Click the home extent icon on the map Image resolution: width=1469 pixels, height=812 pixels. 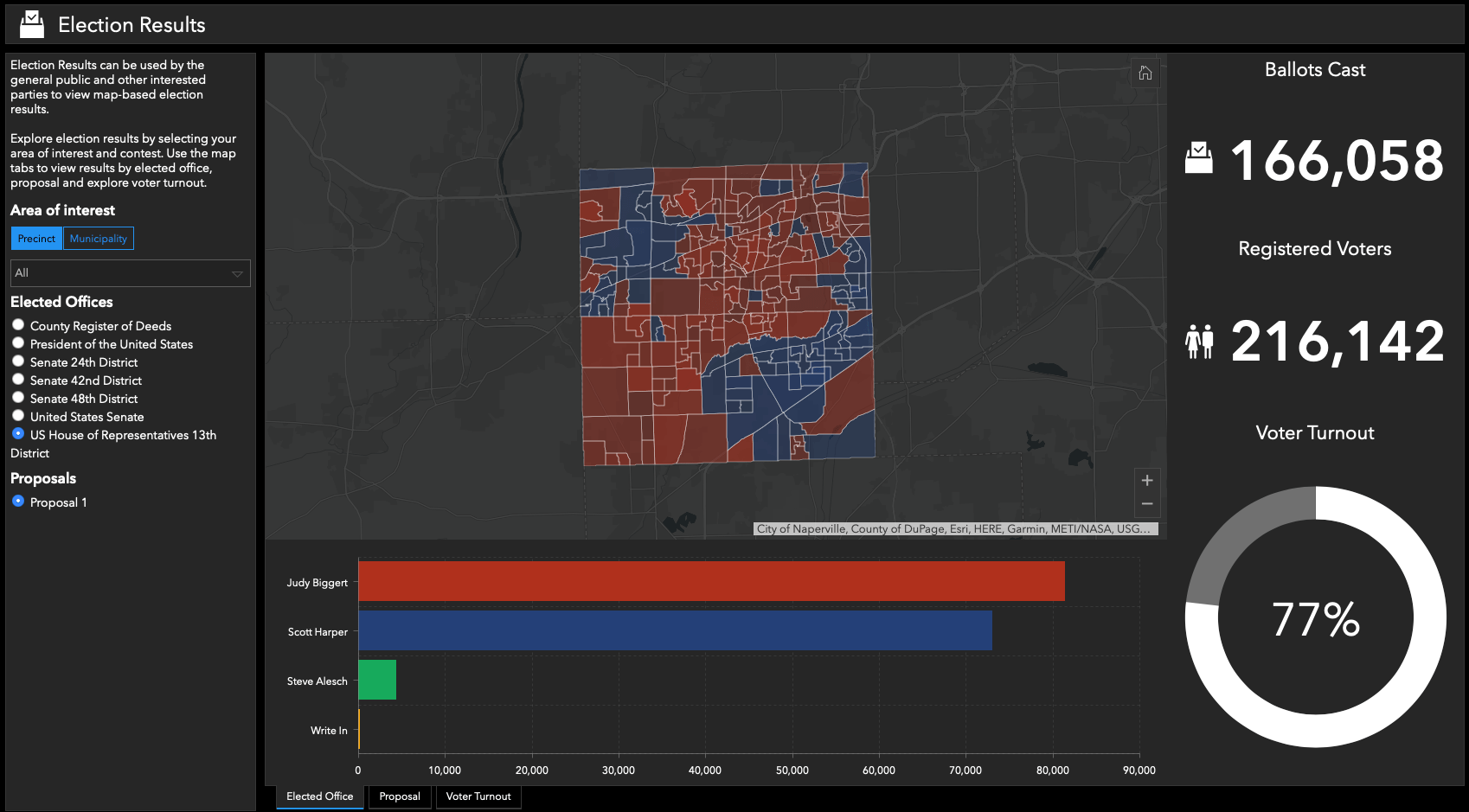point(1145,74)
